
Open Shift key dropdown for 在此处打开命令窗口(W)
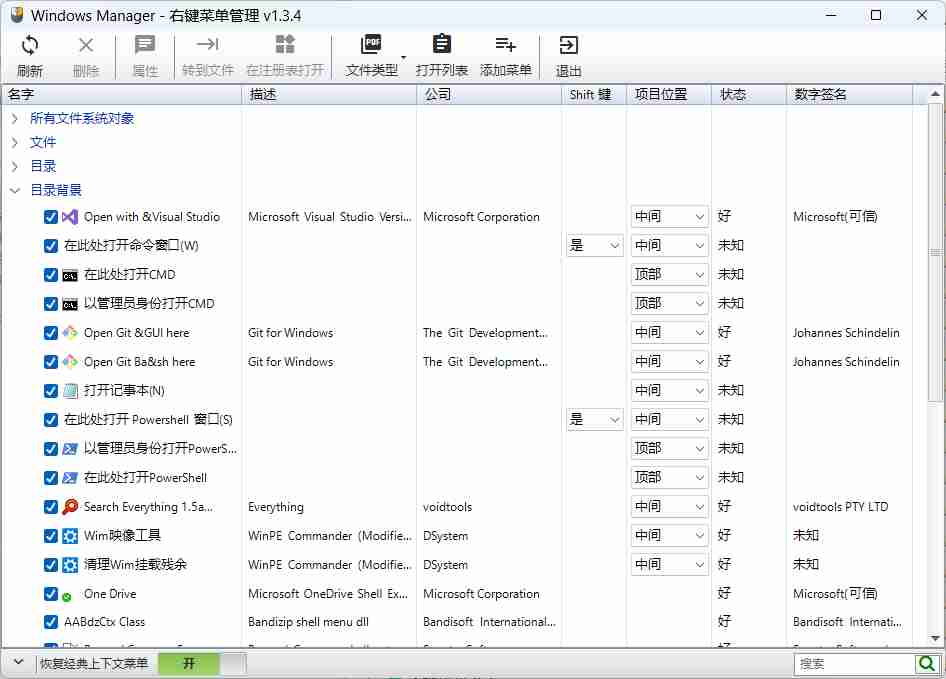(x=594, y=246)
